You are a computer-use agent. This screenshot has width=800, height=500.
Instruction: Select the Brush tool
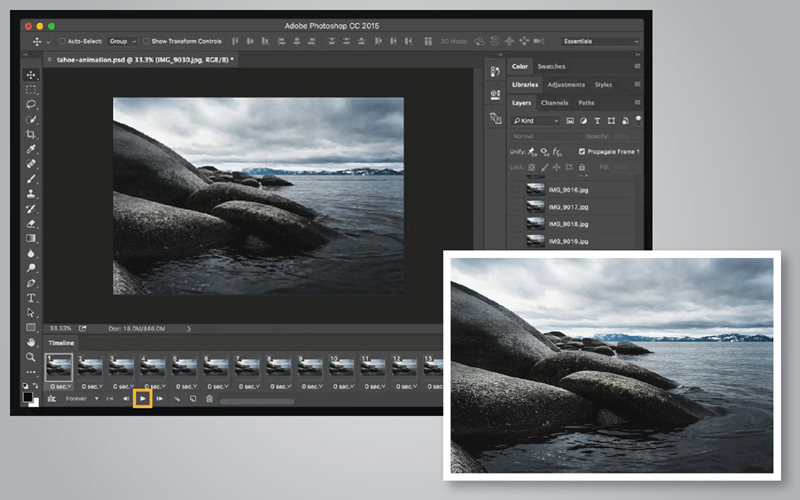tap(31, 179)
